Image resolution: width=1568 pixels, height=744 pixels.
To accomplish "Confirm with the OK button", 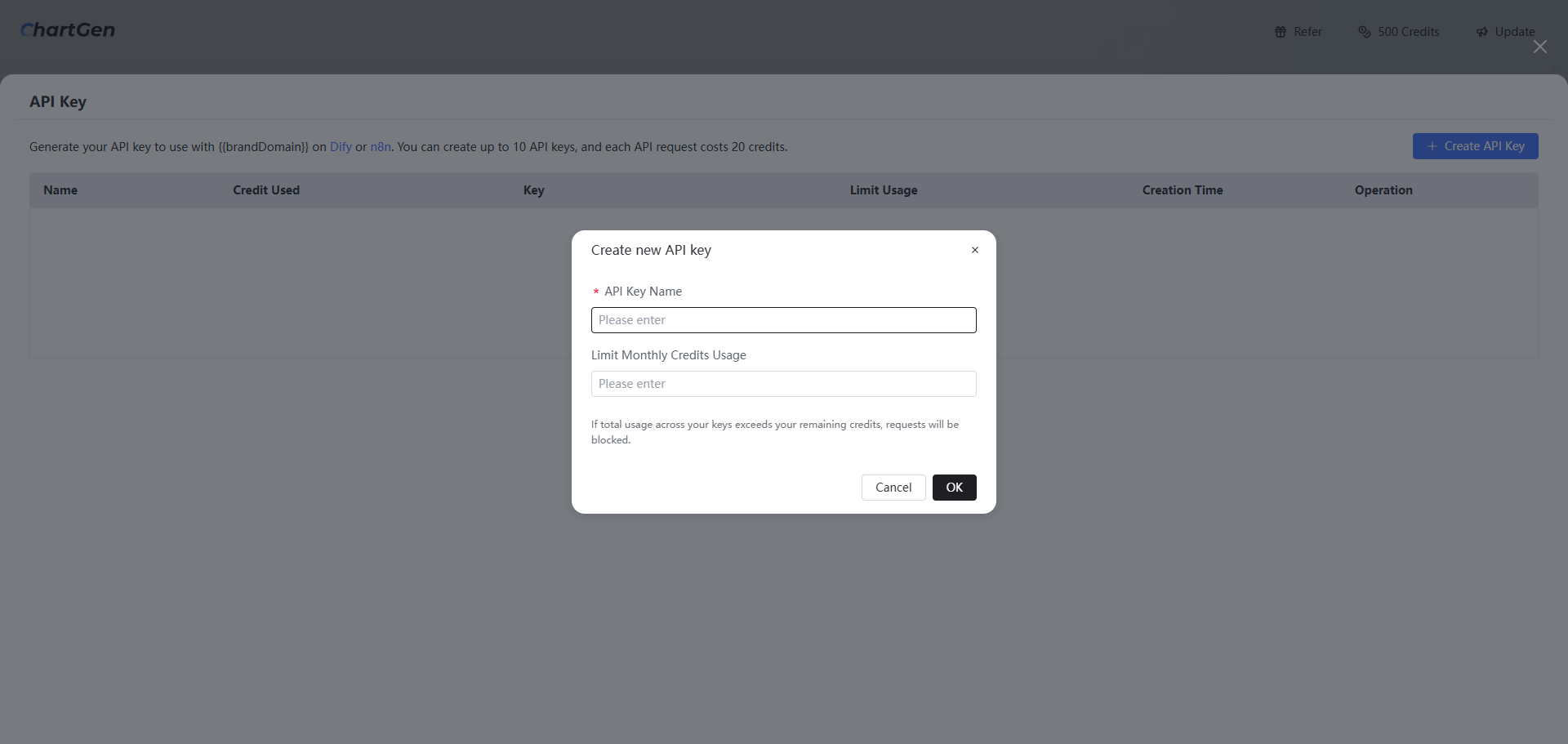I will click(954, 488).
